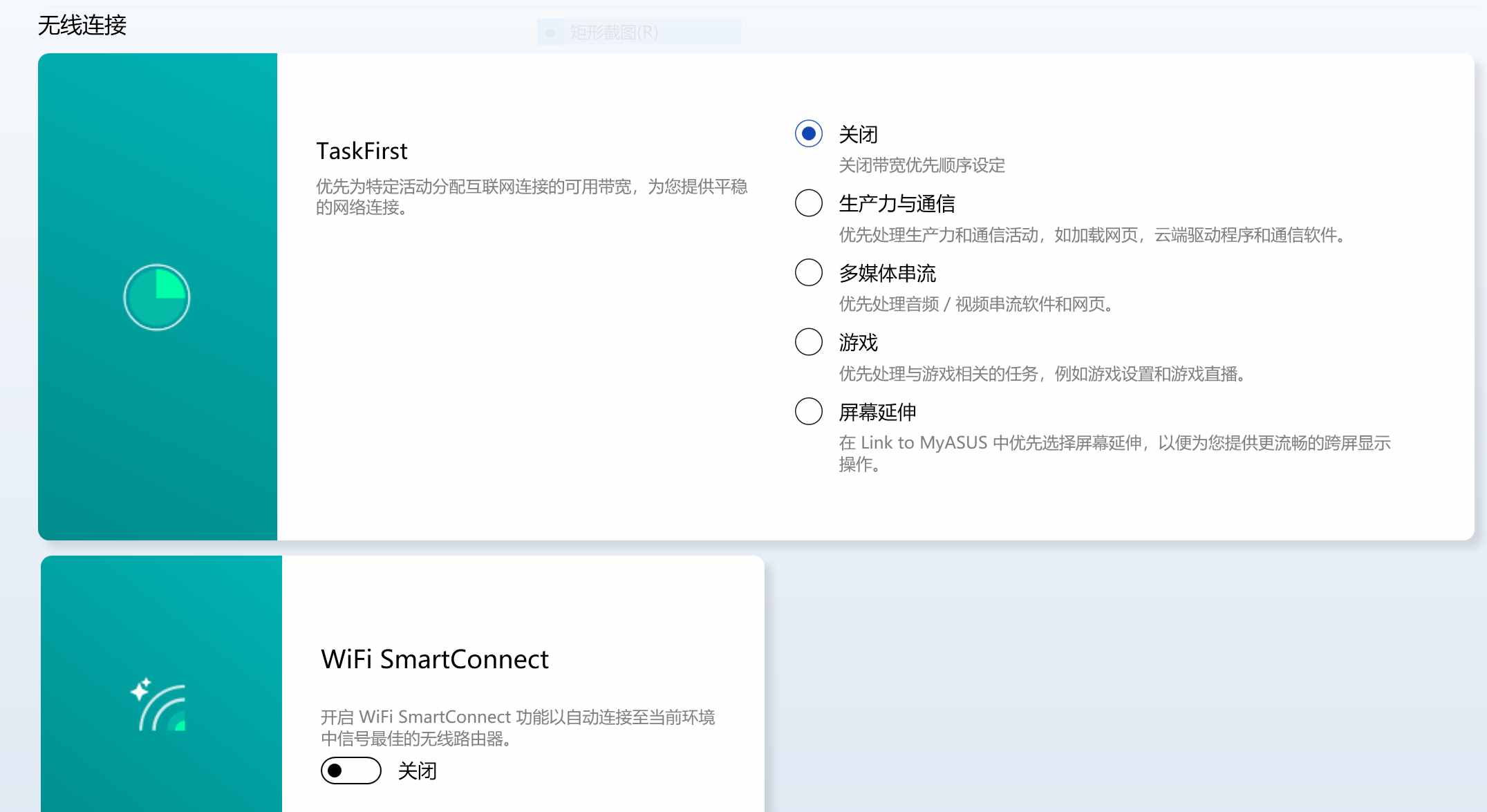Select the 关闭 radio option in TaskFirst

[x=808, y=133]
